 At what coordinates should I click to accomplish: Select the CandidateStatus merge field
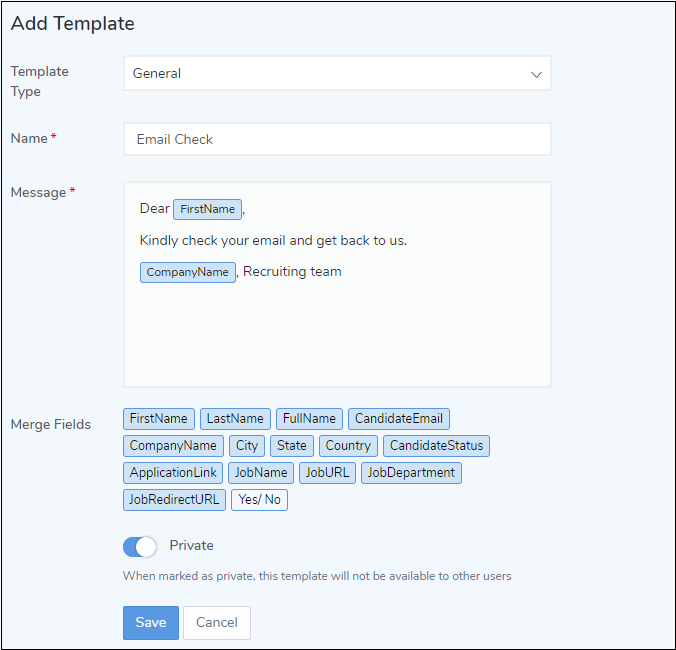point(436,446)
